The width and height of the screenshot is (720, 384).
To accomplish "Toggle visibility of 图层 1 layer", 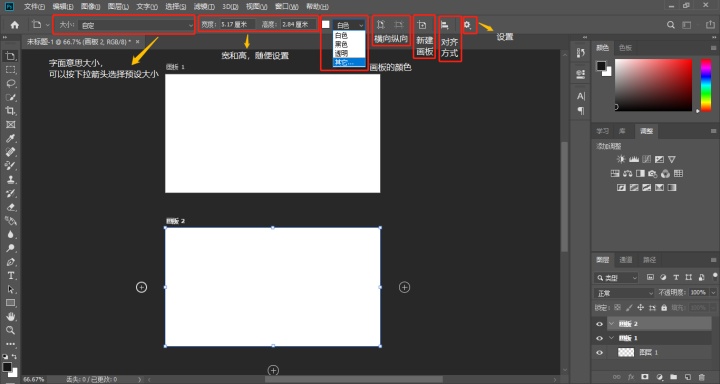I will pyautogui.click(x=599, y=352).
